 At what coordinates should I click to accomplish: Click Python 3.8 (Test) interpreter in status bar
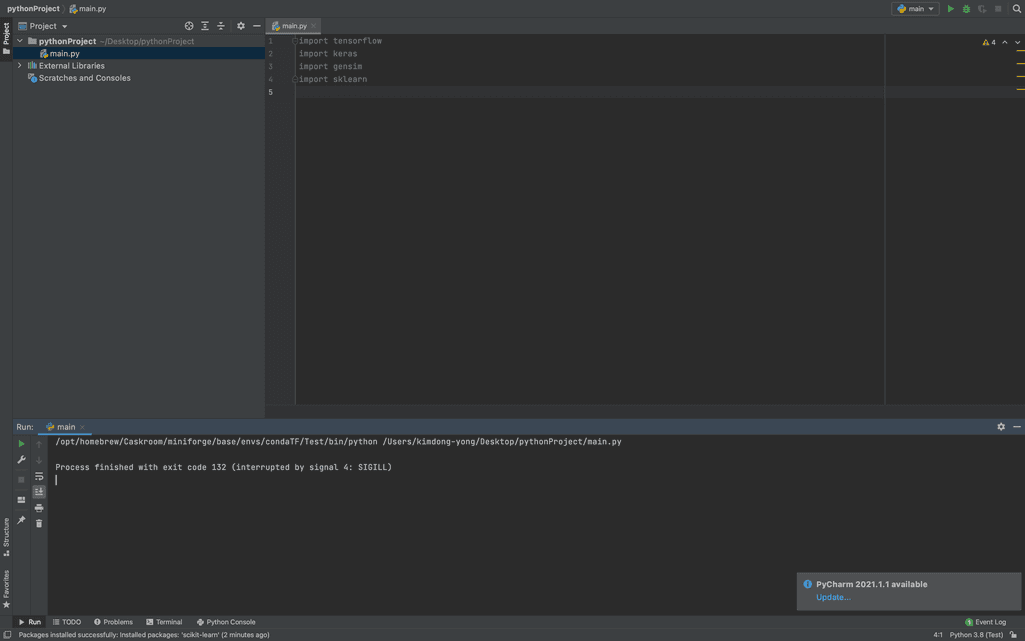(976, 634)
